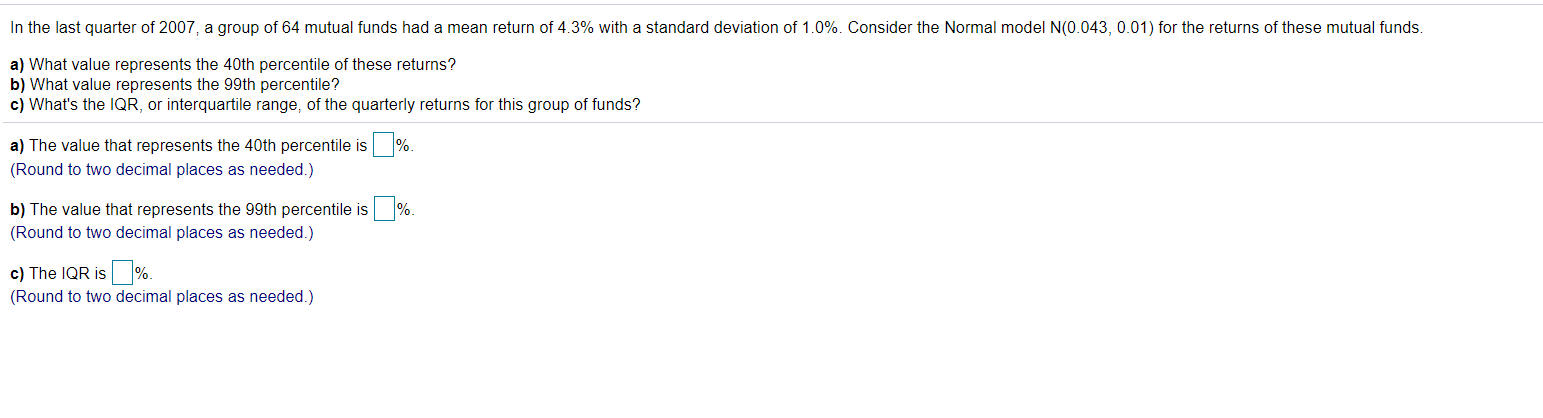Select question a) about the 40th percentile

pos(233,65)
